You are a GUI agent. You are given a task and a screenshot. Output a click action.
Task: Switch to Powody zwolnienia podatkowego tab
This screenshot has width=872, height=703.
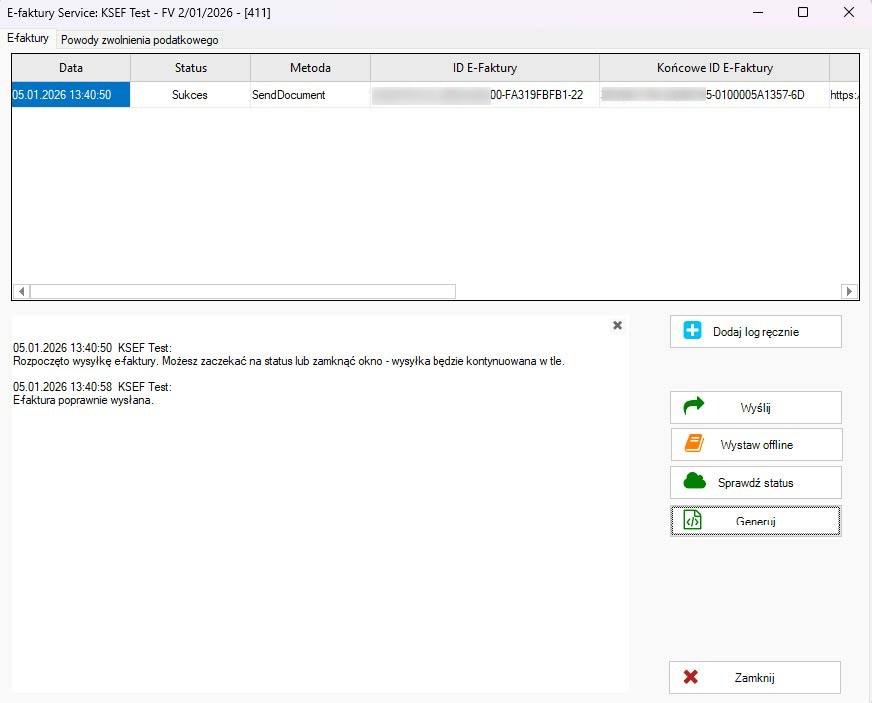[139, 40]
